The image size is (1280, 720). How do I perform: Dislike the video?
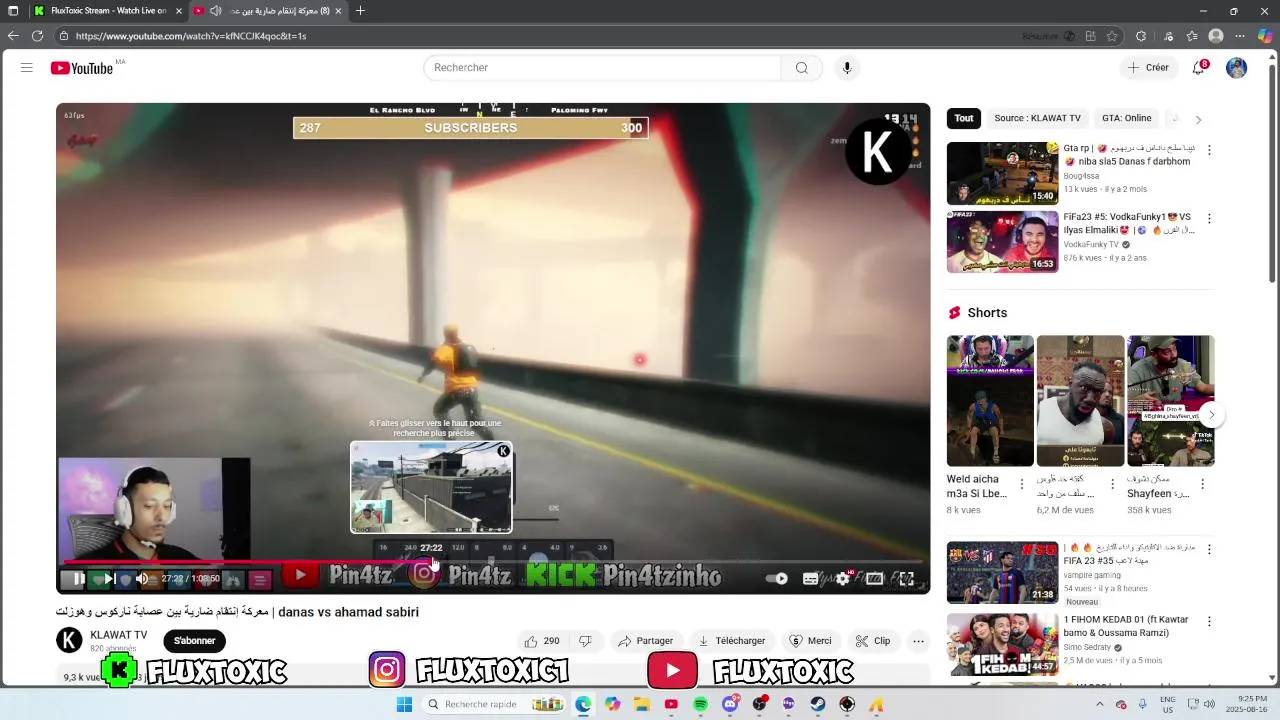[x=586, y=641]
